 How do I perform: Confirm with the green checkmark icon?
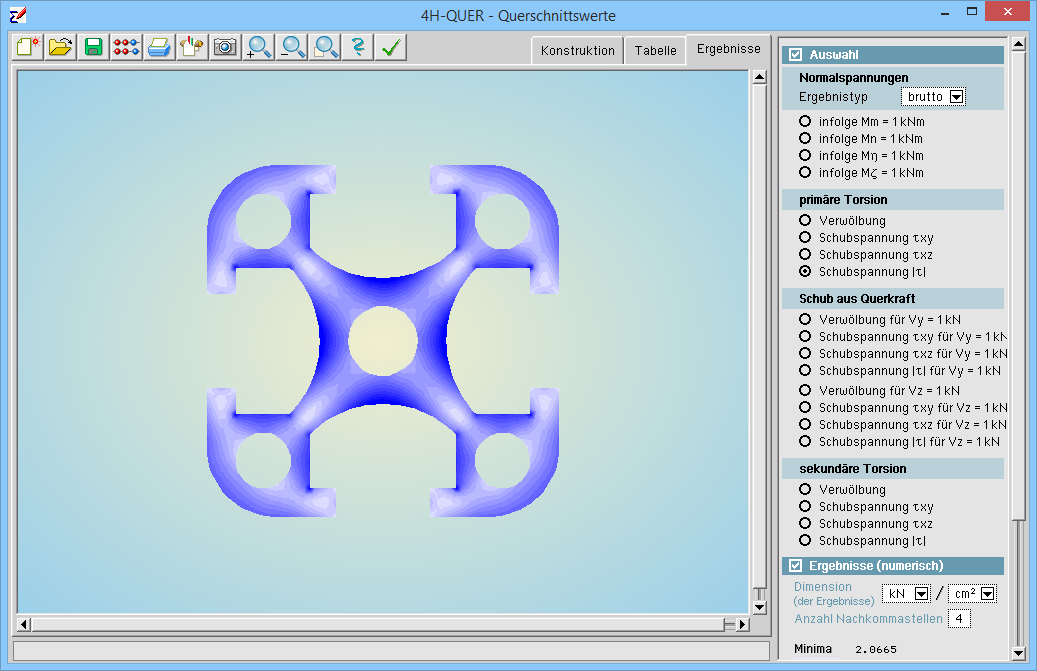pyautogui.click(x=391, y=47)
